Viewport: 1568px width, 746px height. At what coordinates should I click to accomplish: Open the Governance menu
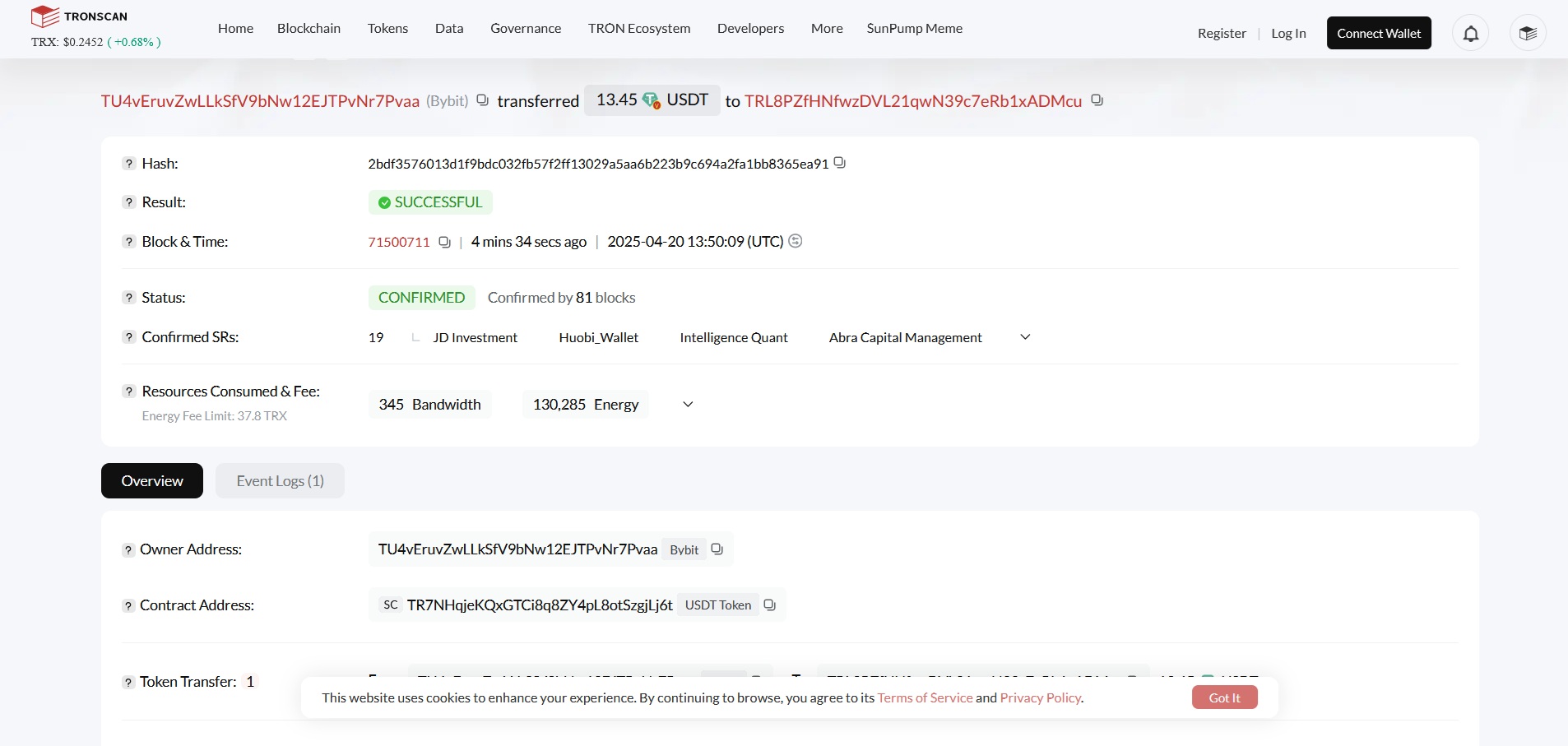[x=526, y=28]
